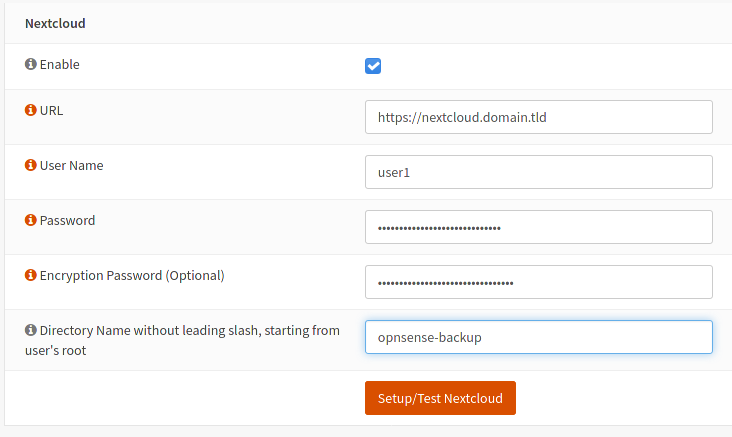Uncheck the Enable Nextcloud checkbox

click(x=373, y=66)
